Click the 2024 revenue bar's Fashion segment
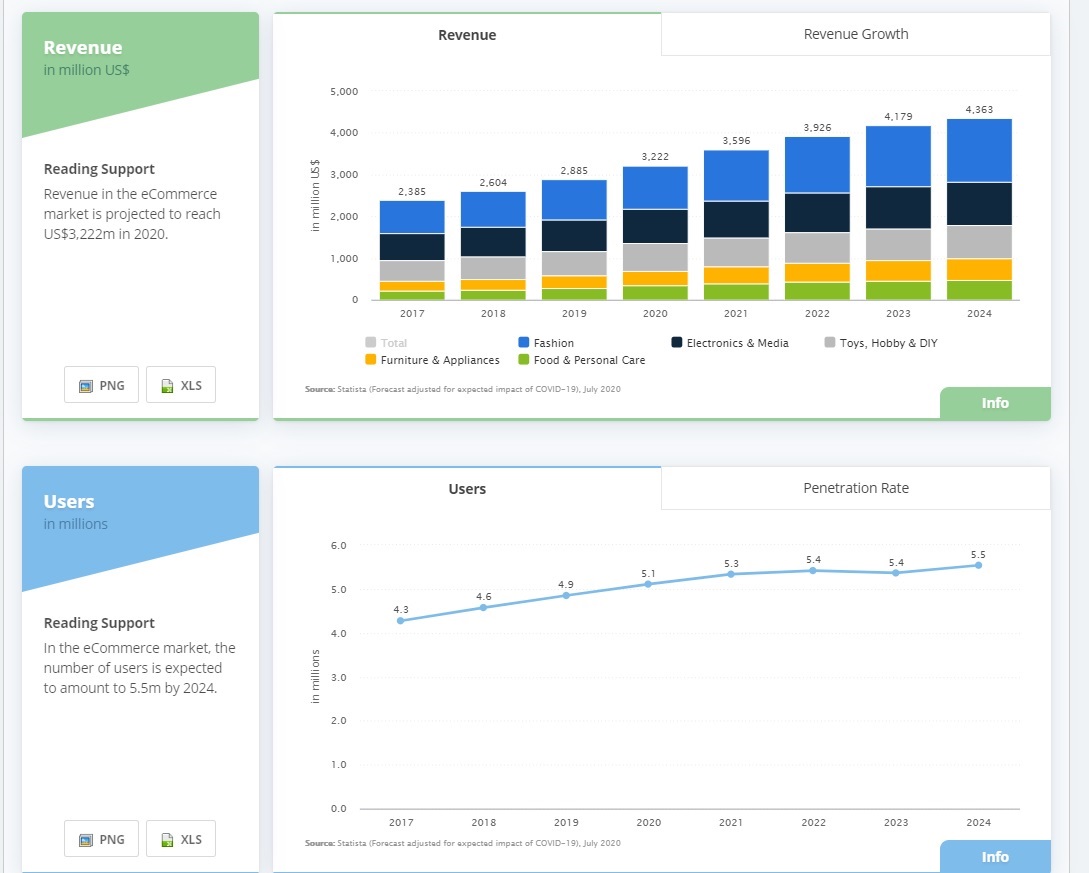This screenshot has width=1089, height=873. (x=979, y=150)
